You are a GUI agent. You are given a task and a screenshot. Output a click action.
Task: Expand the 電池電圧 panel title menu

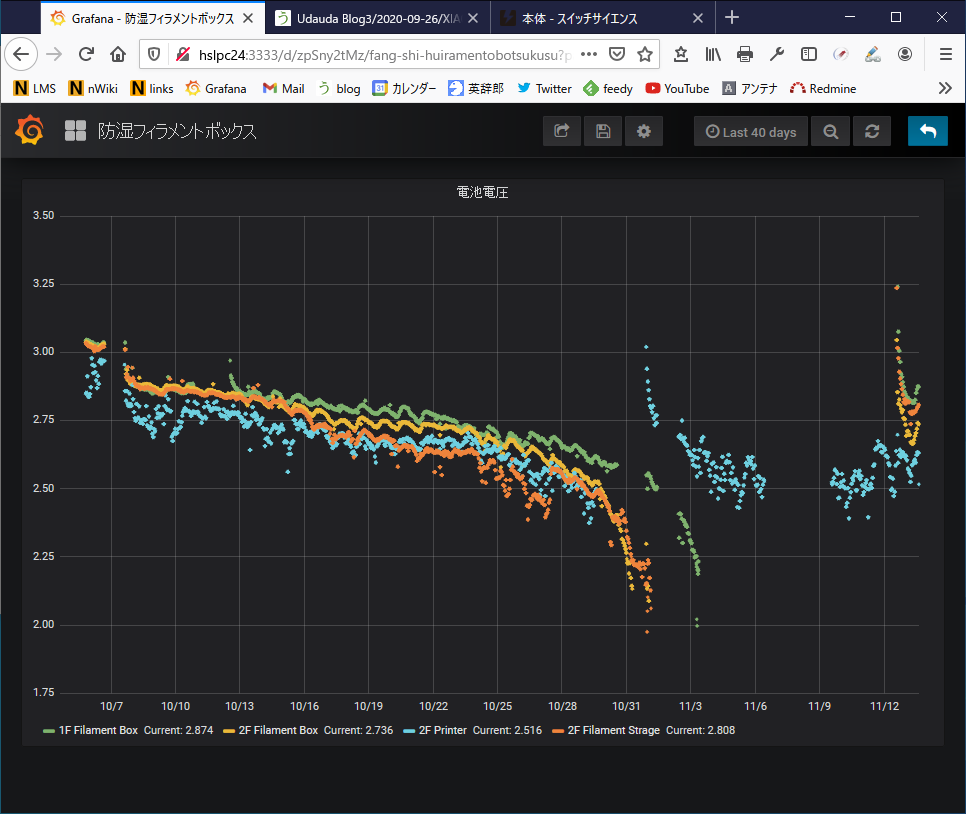click(483, 193)
